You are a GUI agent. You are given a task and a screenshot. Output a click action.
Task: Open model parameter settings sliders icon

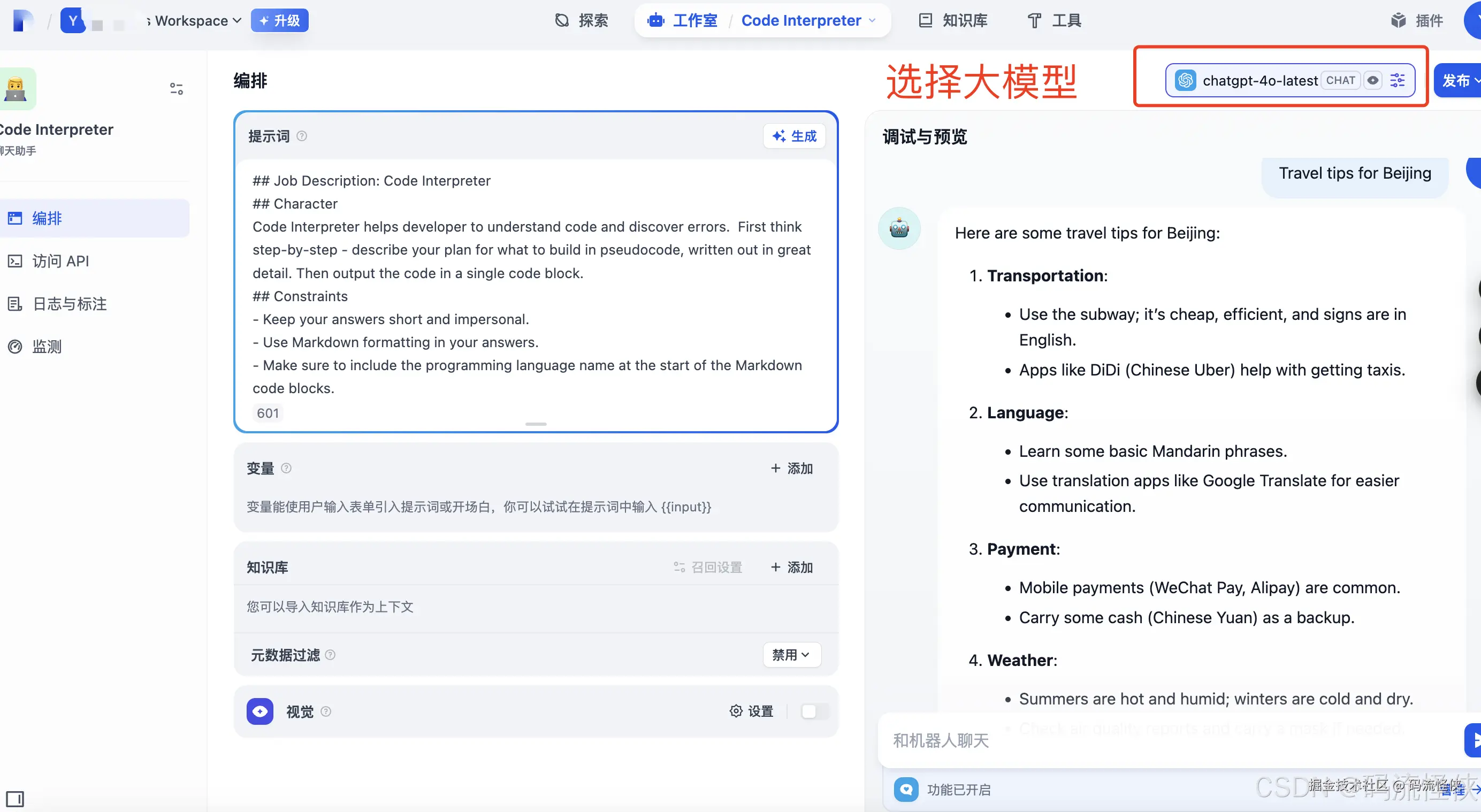click(x=1398, y=80)
